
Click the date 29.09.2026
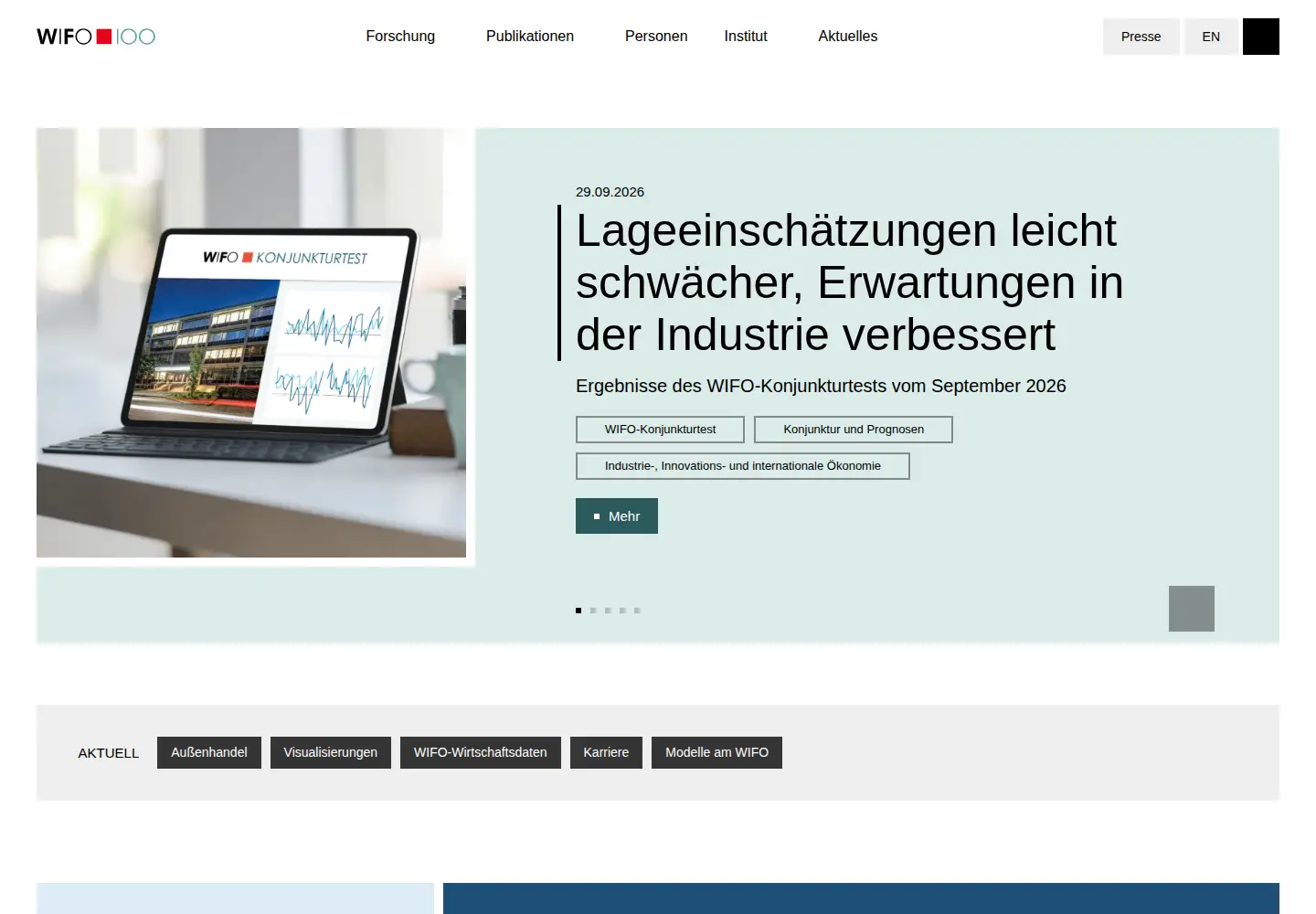click(x=610, y=192)
